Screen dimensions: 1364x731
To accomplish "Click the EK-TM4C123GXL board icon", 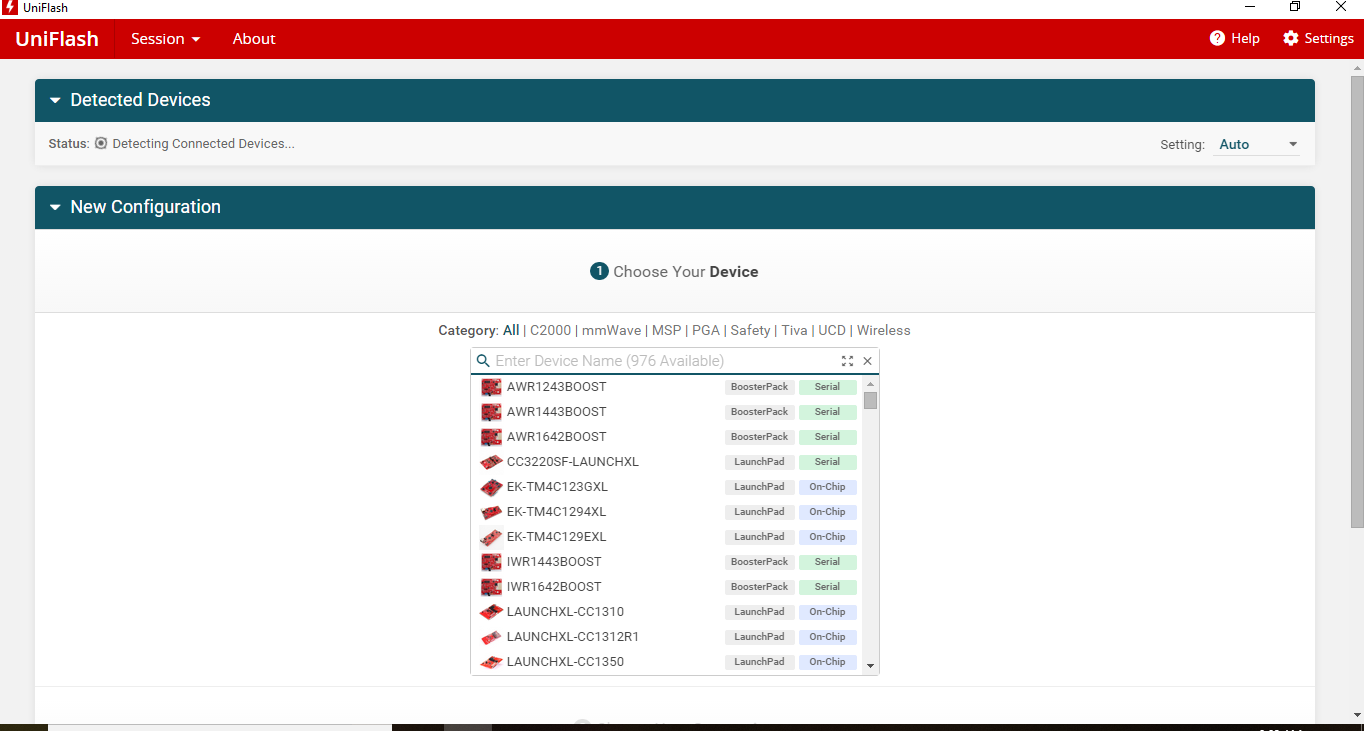I will [491, 487].
